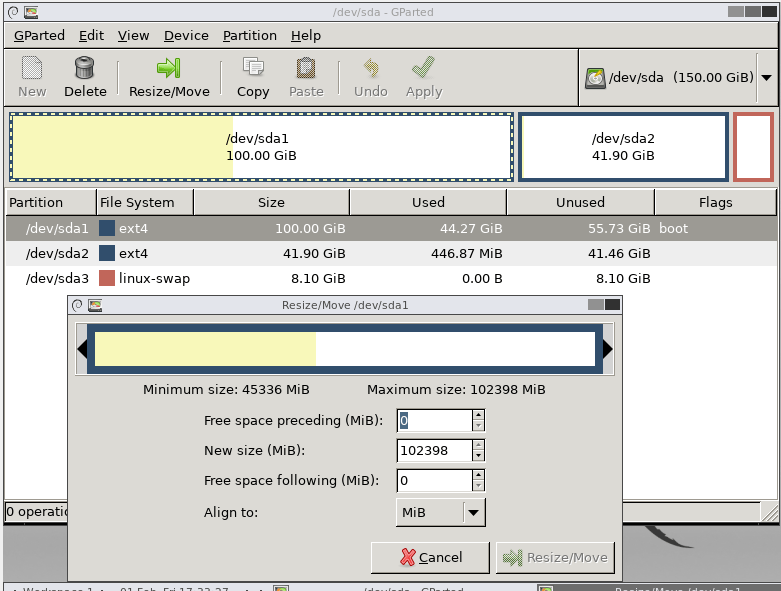Click the blue ext4 color swatch for sda2
781x591 pixels.
pyautogui.click(x=107, y=253)
